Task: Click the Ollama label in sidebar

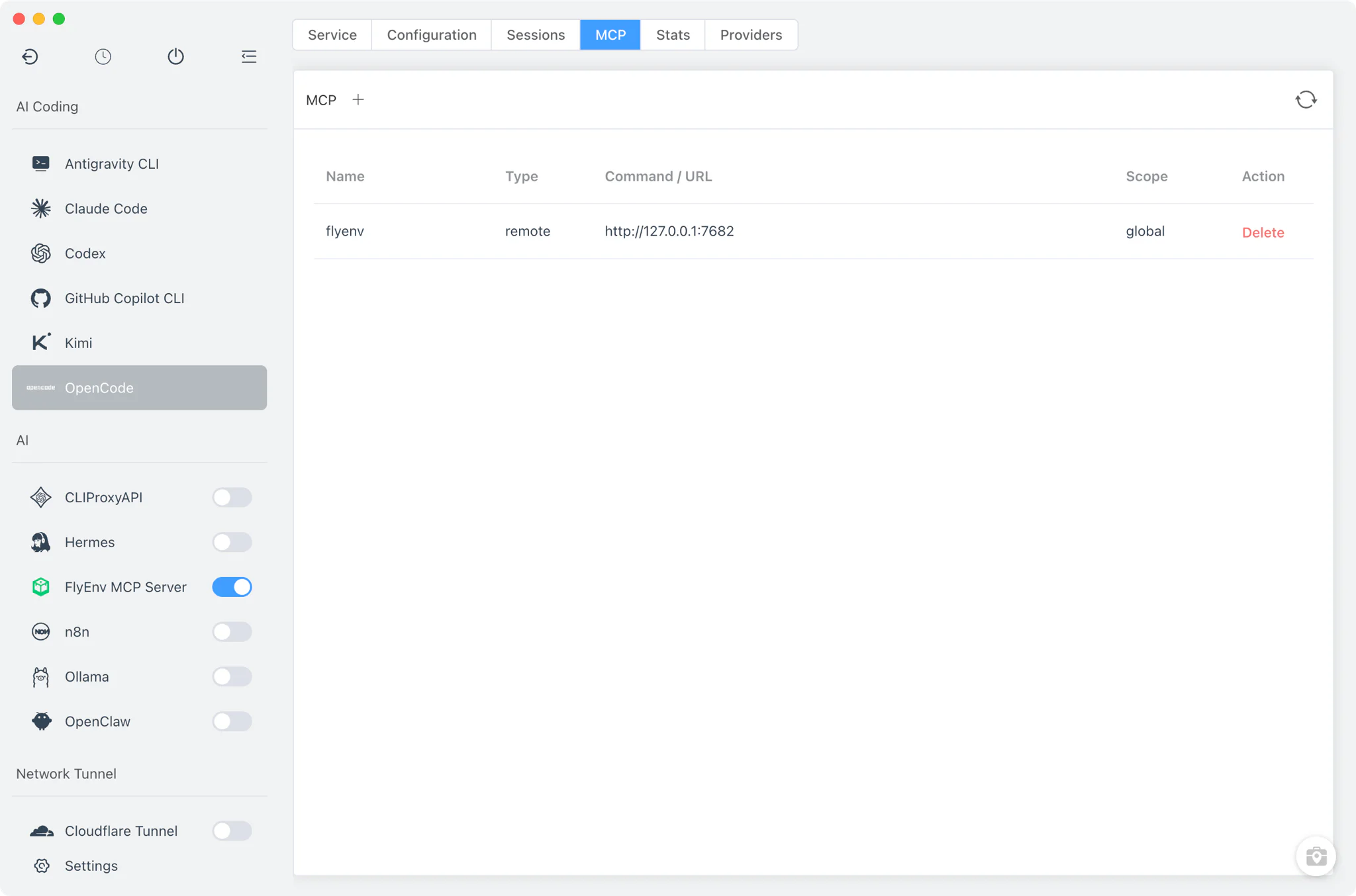Action: [x=87, y=677]
